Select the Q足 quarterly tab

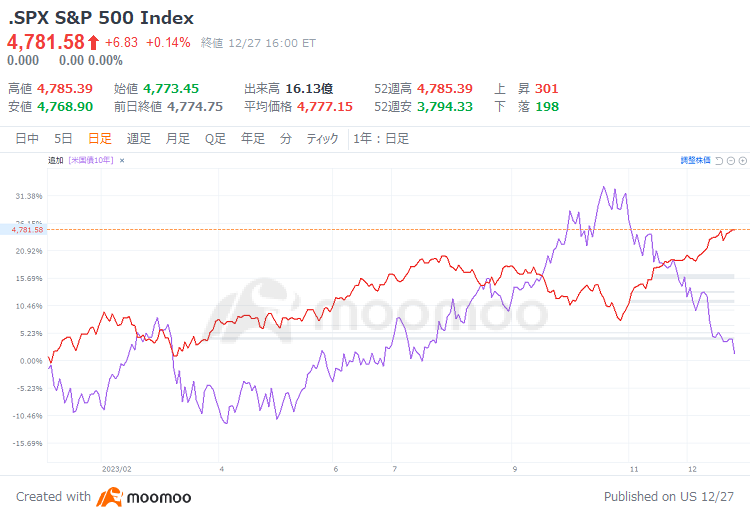(215, 139)
